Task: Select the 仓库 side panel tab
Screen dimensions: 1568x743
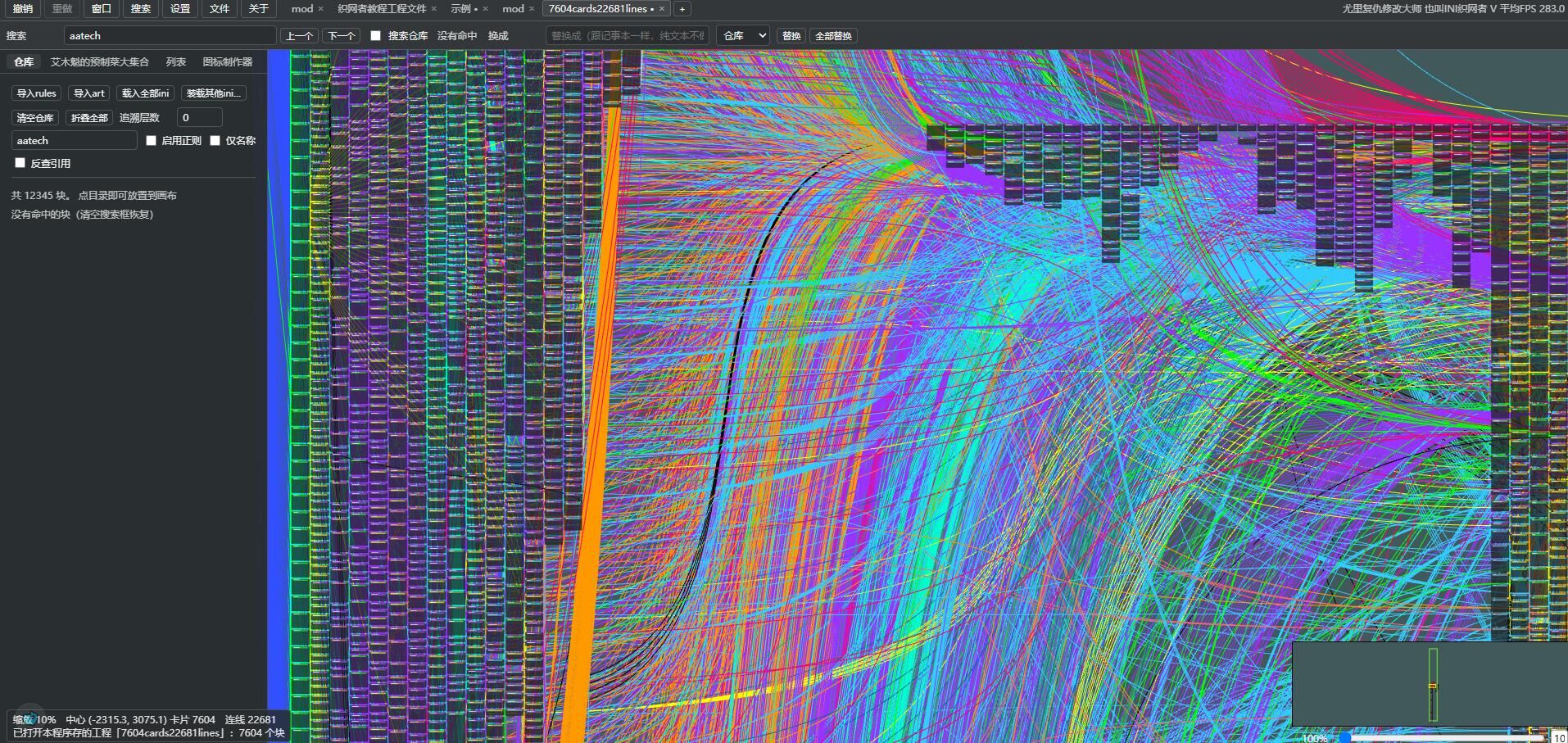Action: click(x=24, y=62)
